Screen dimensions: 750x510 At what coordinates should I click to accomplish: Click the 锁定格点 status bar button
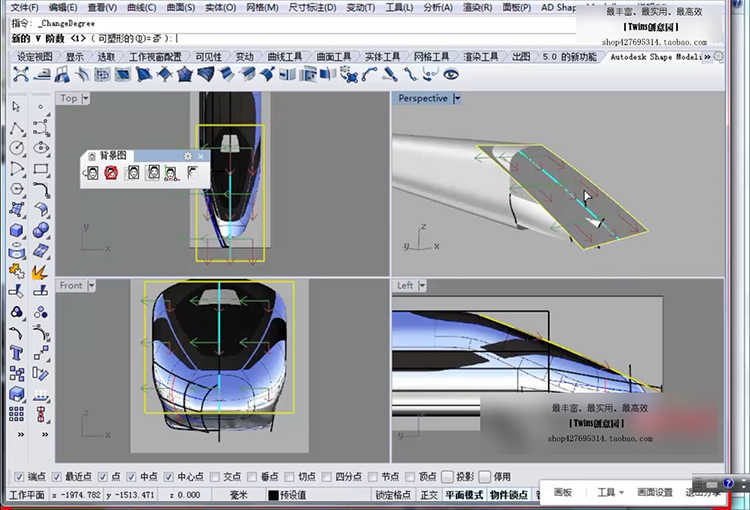click(393, 495)
